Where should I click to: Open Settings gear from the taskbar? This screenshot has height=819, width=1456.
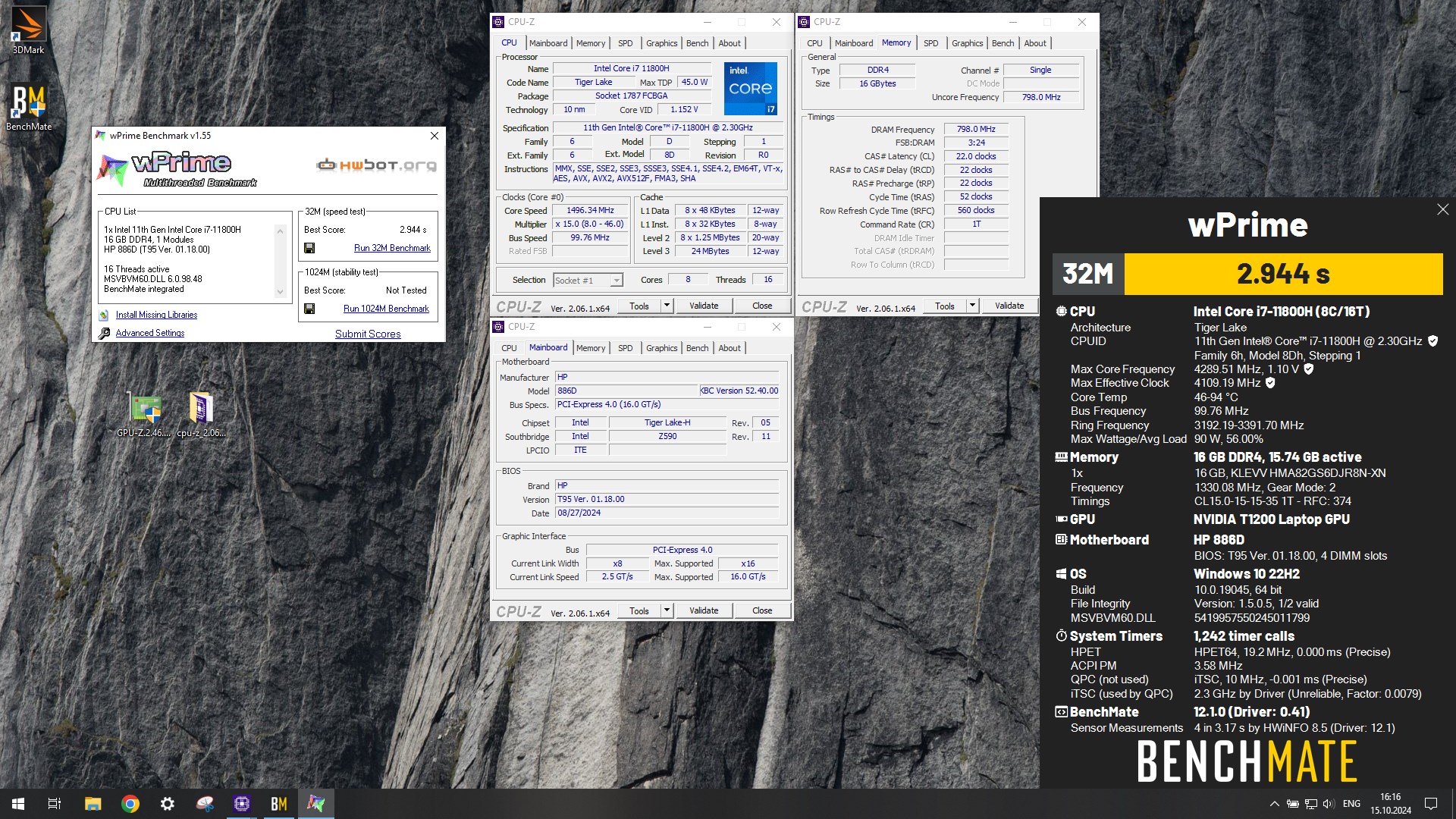pyautogui.click(x=168, y=804)
